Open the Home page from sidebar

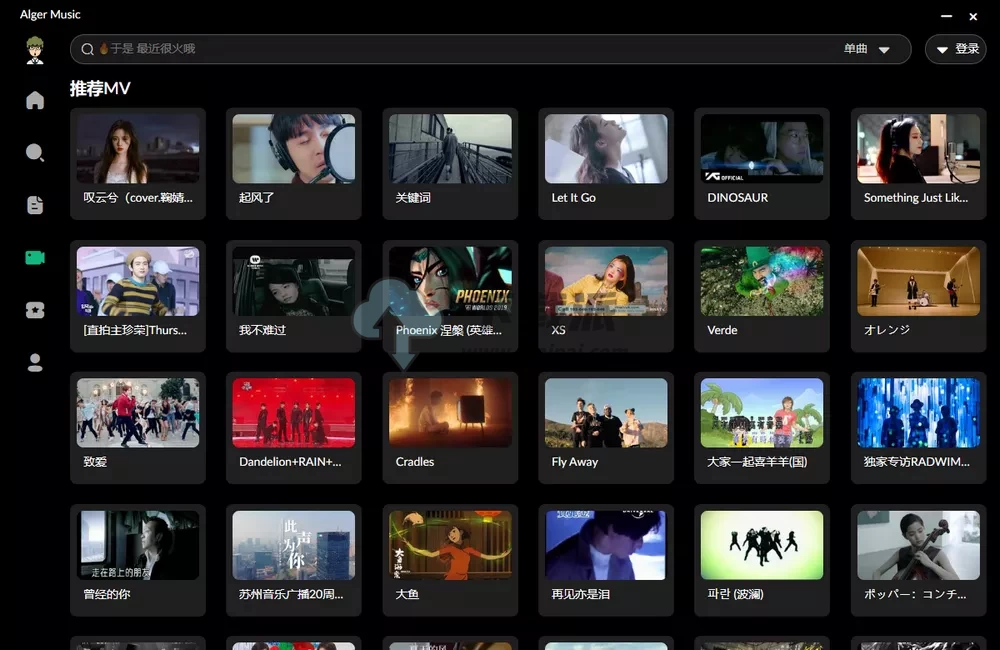35,100
